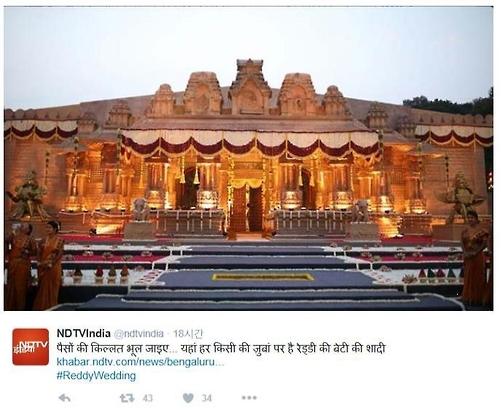View the 43 retweets count
The width and height of the screenshot is (500, 413).
[148, 398]
